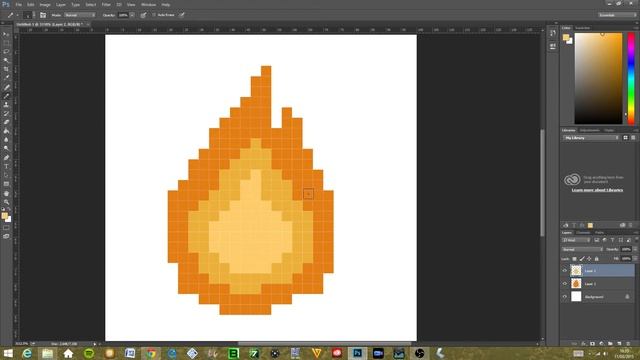640x360 pixels.
Task: Open the Image menu
Action: [45, 4]
